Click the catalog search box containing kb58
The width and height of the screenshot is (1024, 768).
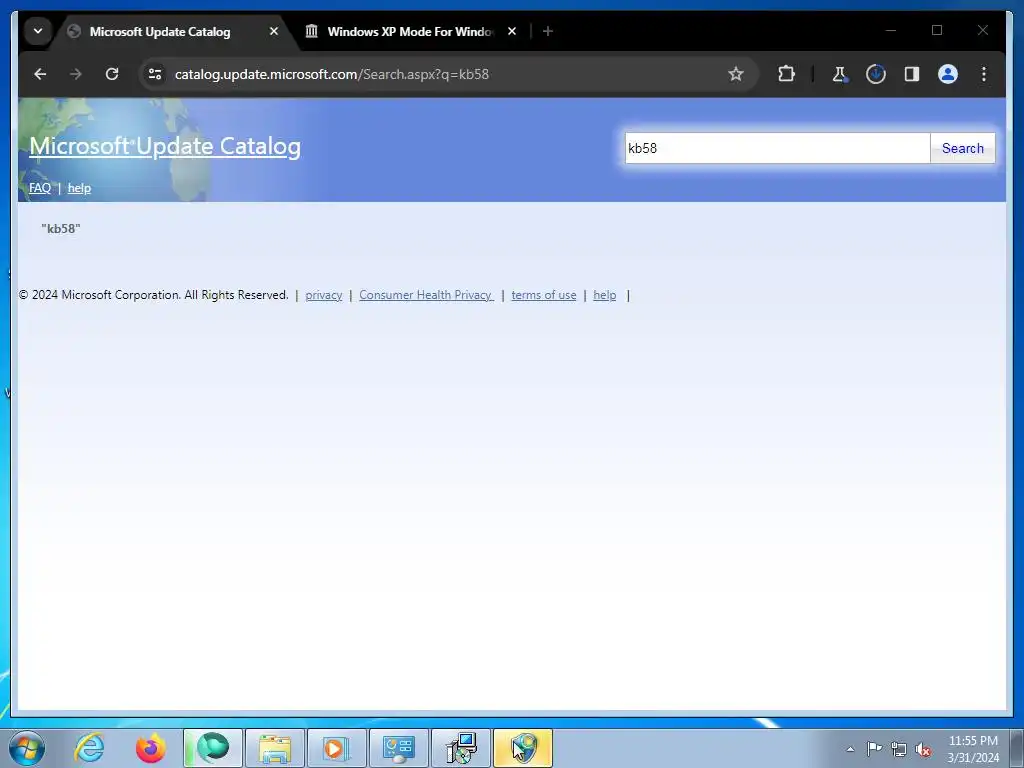click(x=777, y=148)
